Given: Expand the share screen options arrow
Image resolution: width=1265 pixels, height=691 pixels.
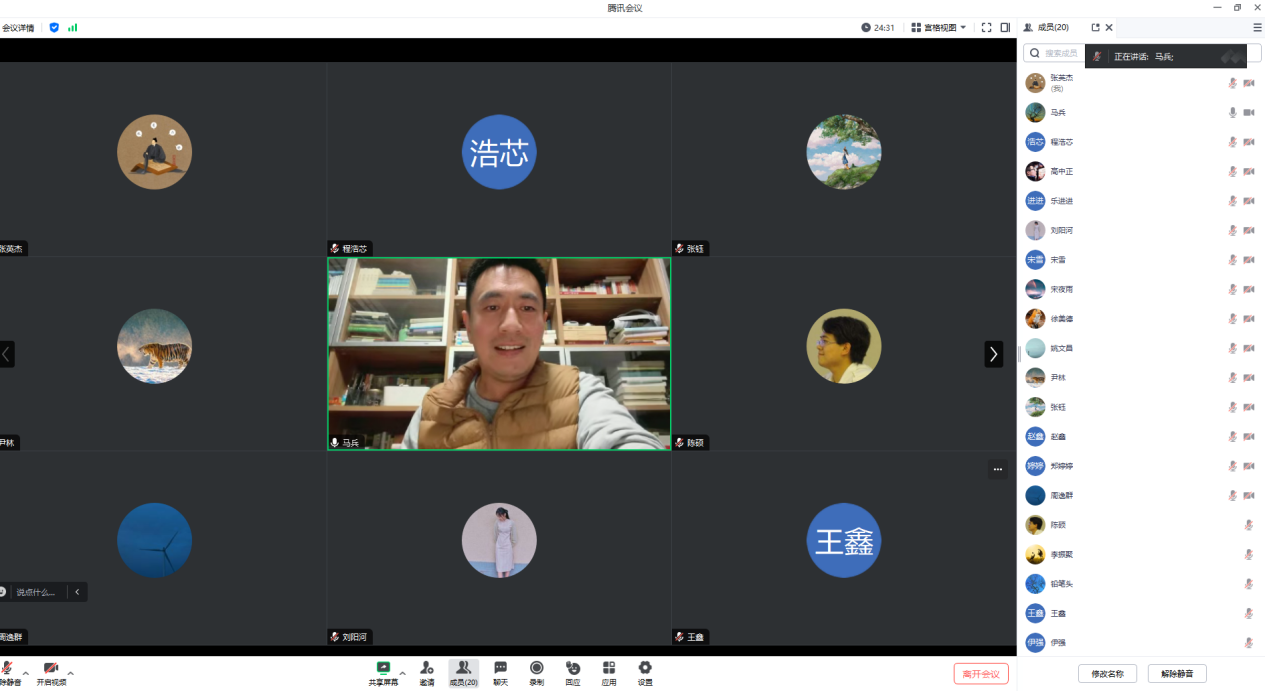Looking at the screenshot, I should (x=402, y=673).
